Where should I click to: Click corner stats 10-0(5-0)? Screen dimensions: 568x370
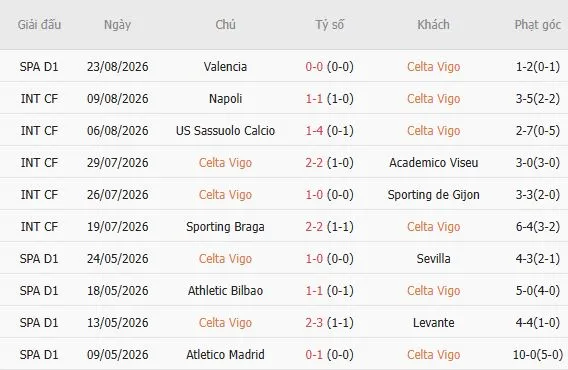tap(538, 354)
